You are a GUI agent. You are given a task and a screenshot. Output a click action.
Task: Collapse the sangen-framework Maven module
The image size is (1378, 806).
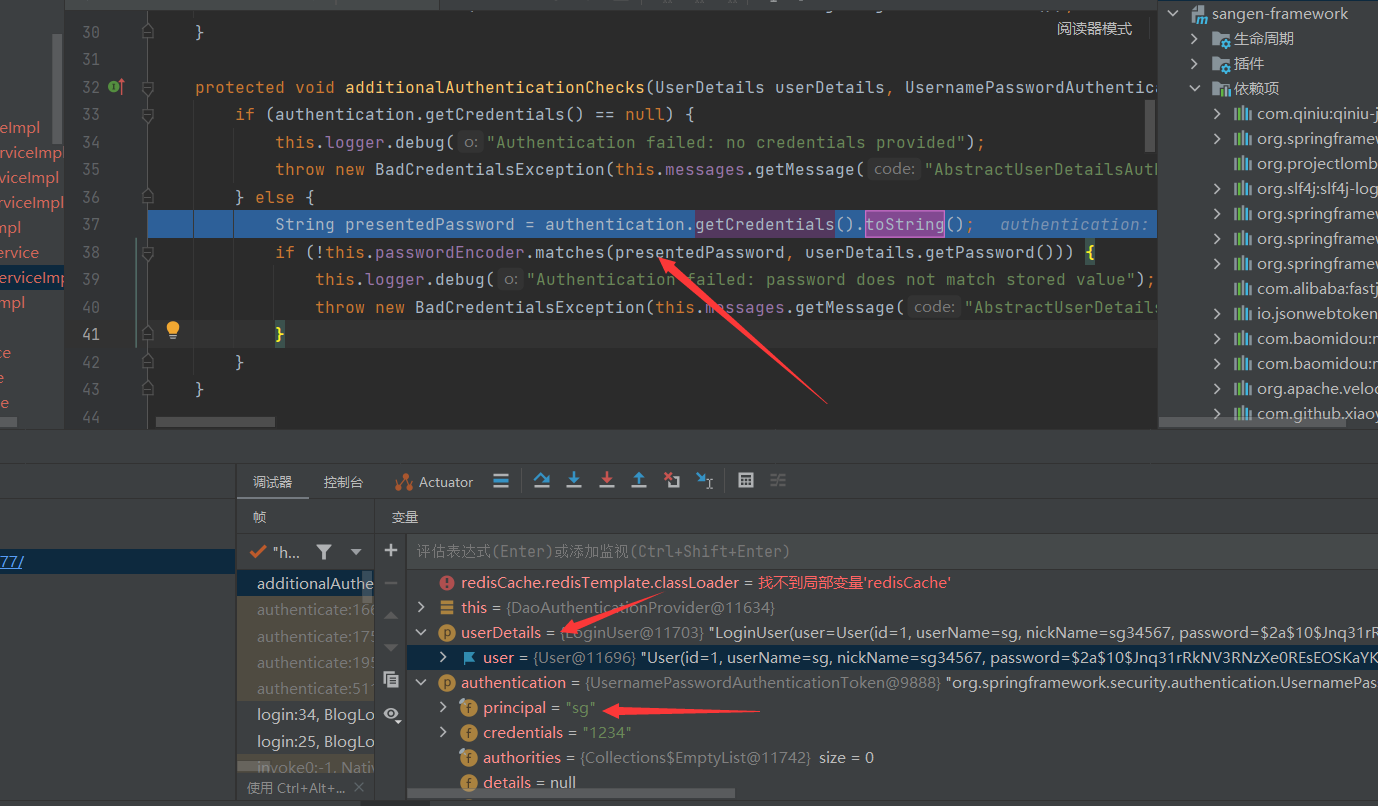tap(1172, 13)
